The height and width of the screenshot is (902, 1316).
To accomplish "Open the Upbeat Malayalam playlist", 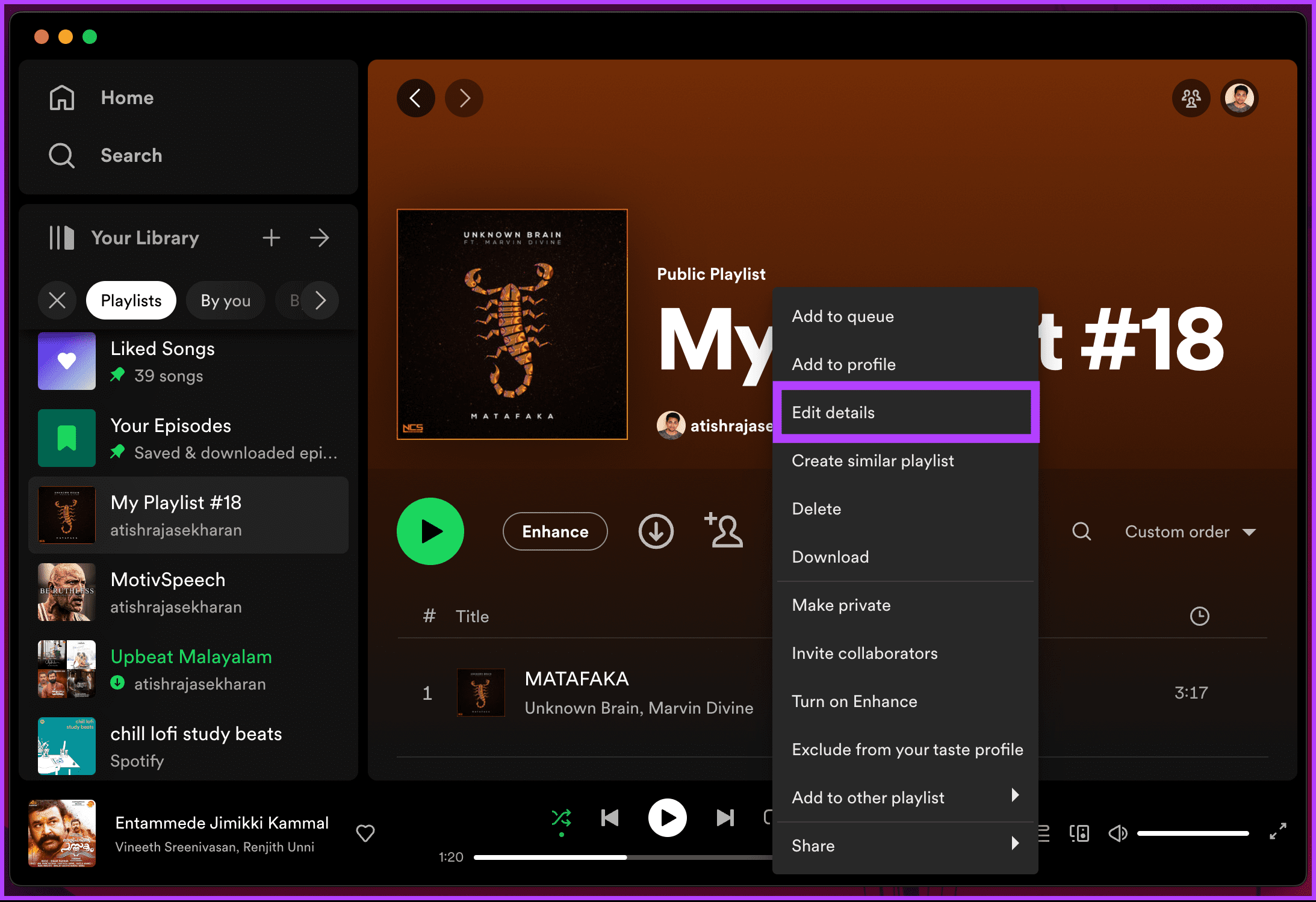I will coord(188,669).
